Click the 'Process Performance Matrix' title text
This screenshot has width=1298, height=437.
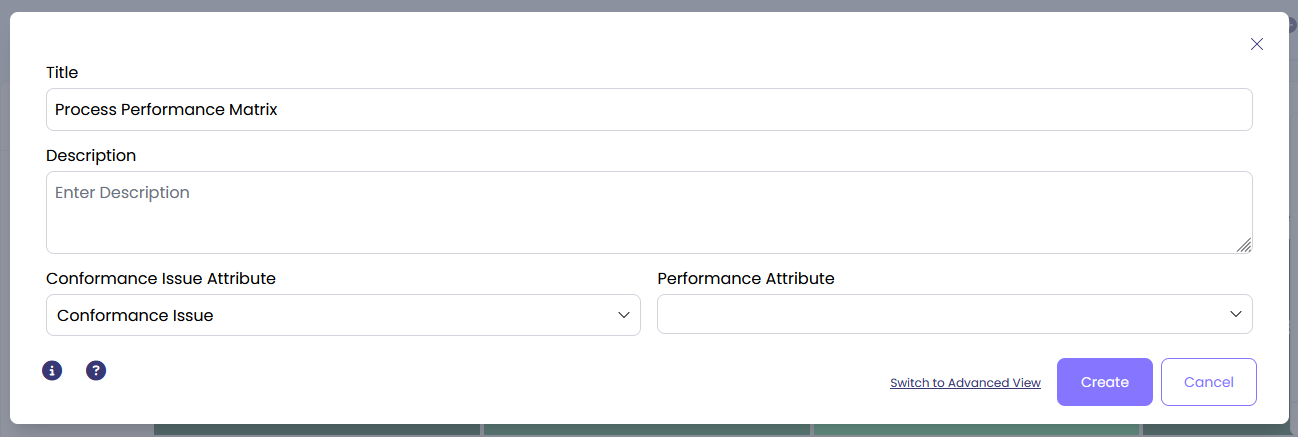point(166,110)
